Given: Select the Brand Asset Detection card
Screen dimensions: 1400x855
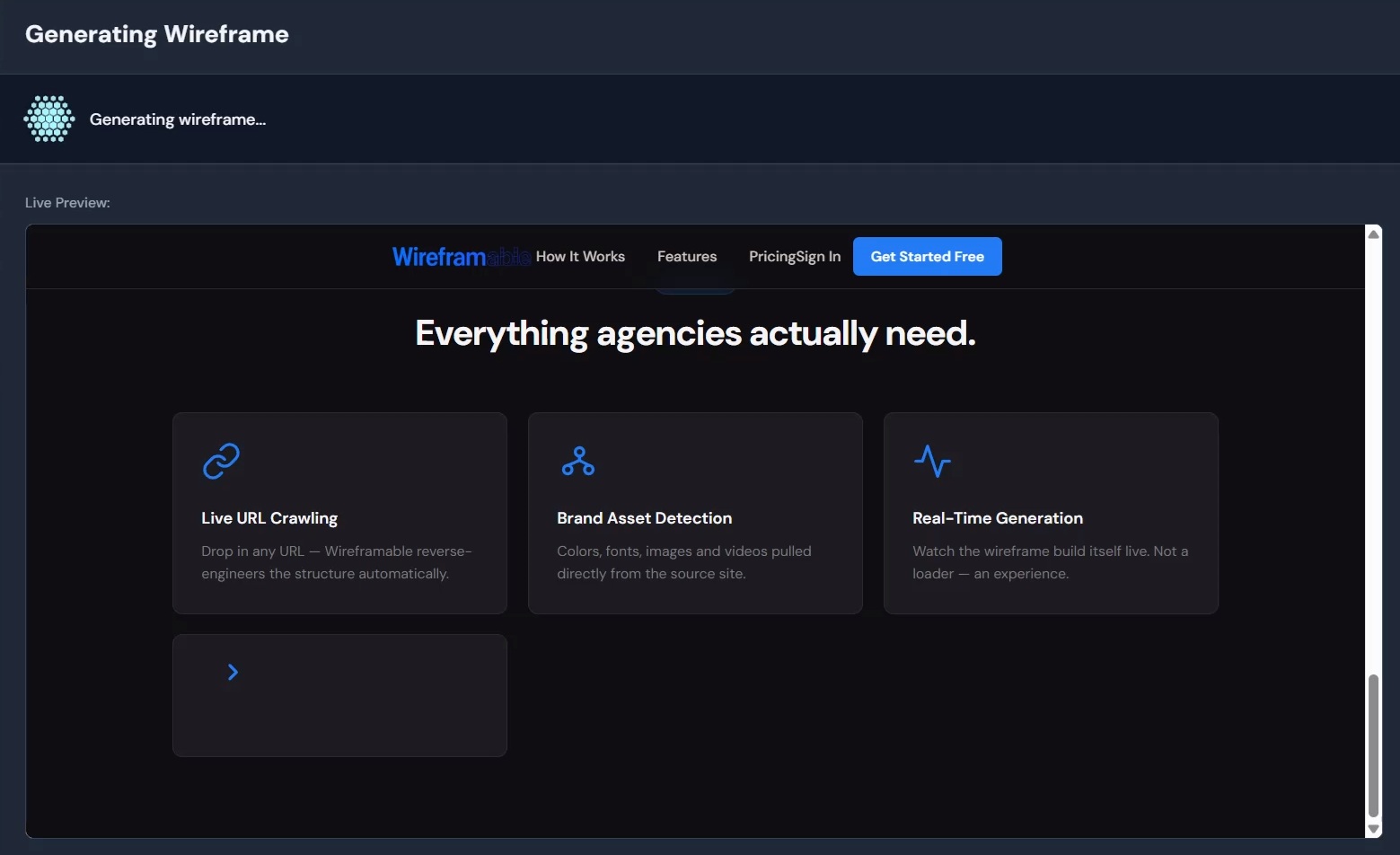Looking at the screenshot, I should [694, 513].
